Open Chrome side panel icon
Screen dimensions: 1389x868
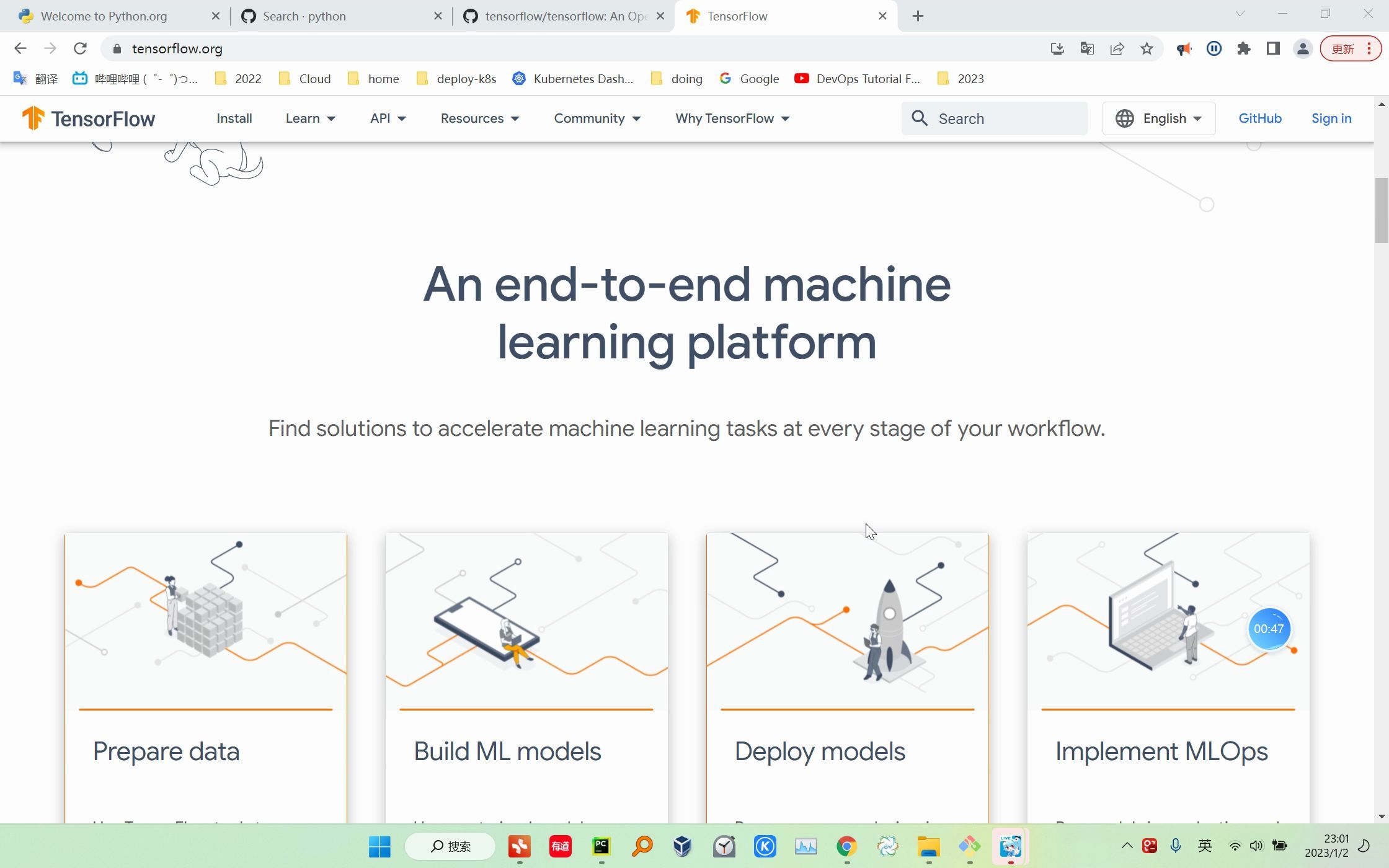1273,48
